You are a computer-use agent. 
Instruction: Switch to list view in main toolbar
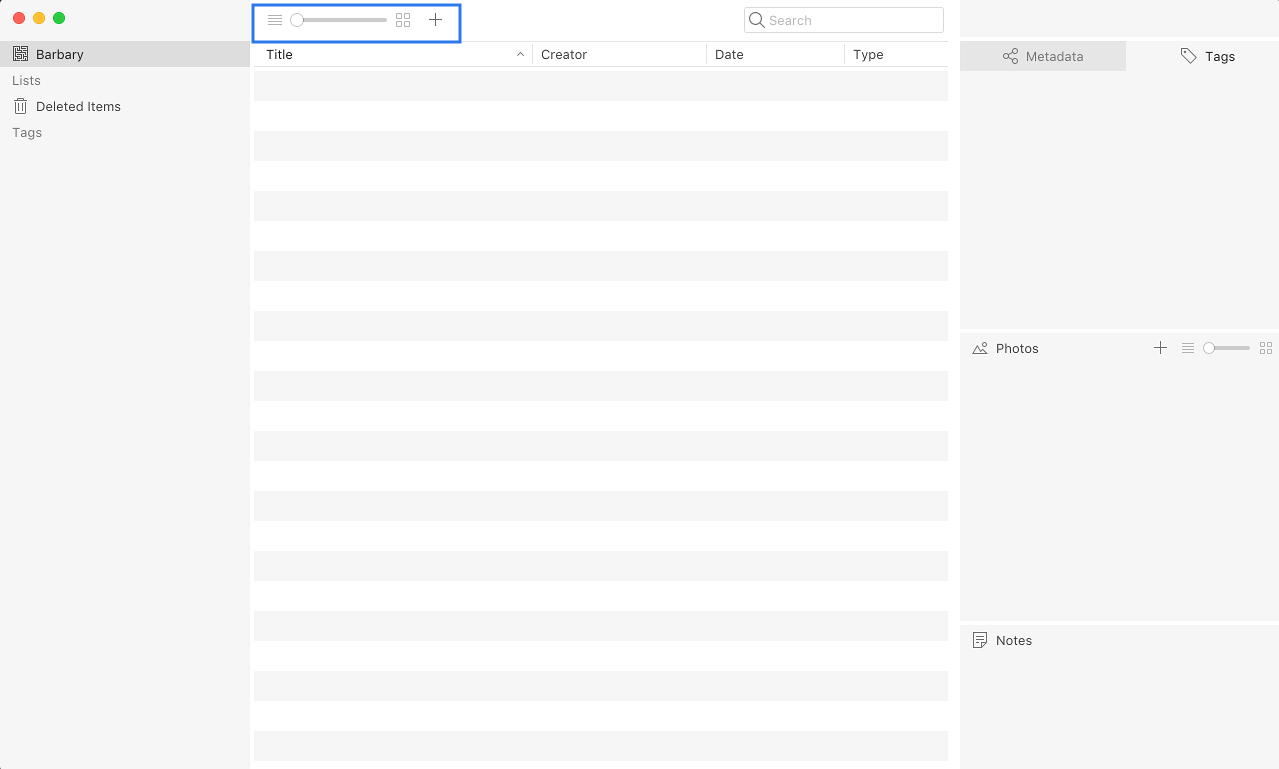coord(275,20)
